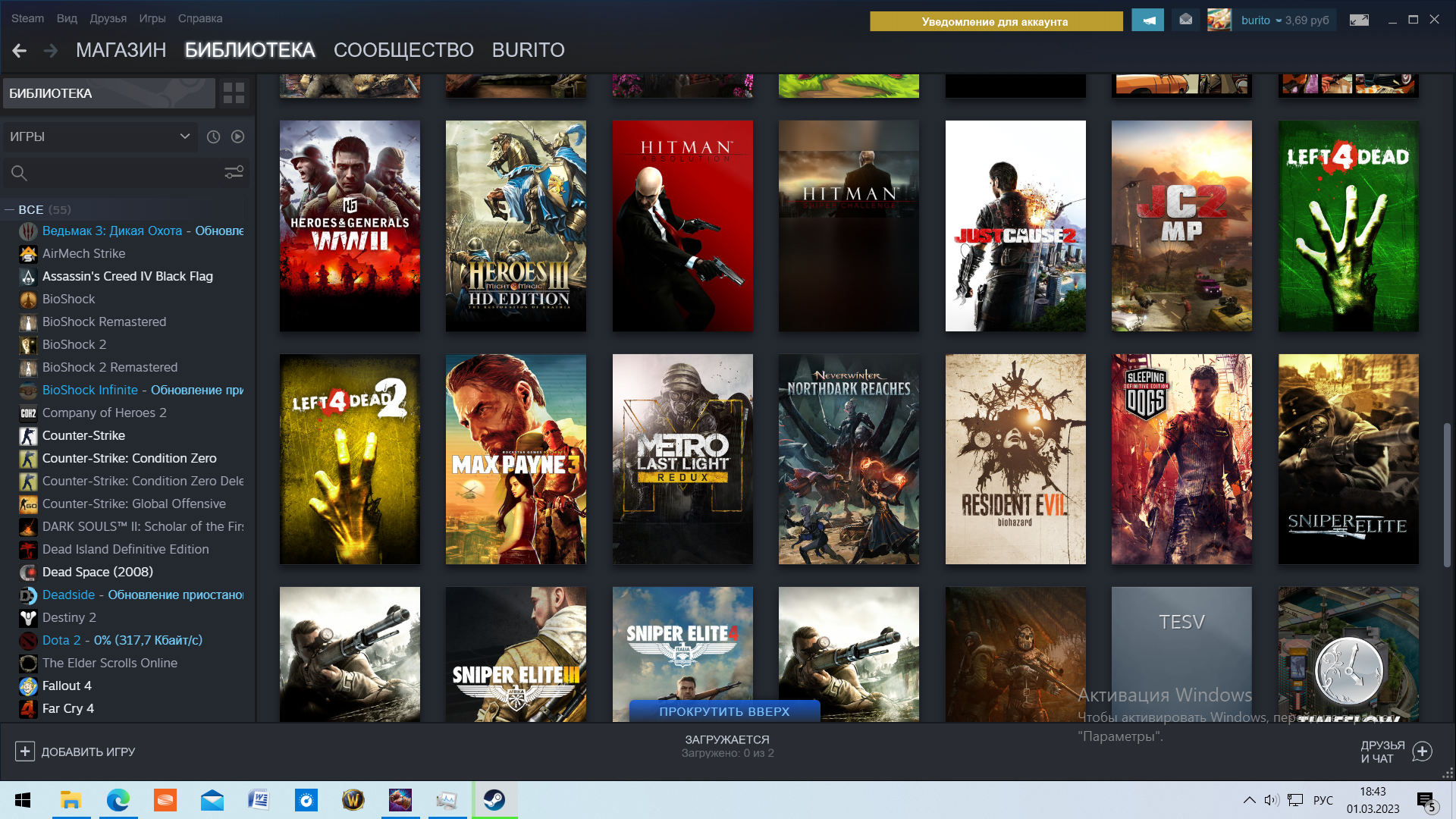Click ДОБАВИТЬ ИГРУ button
Image resolution: width=1456 pixels, height=819 pixels.
[x=75, y=752]
